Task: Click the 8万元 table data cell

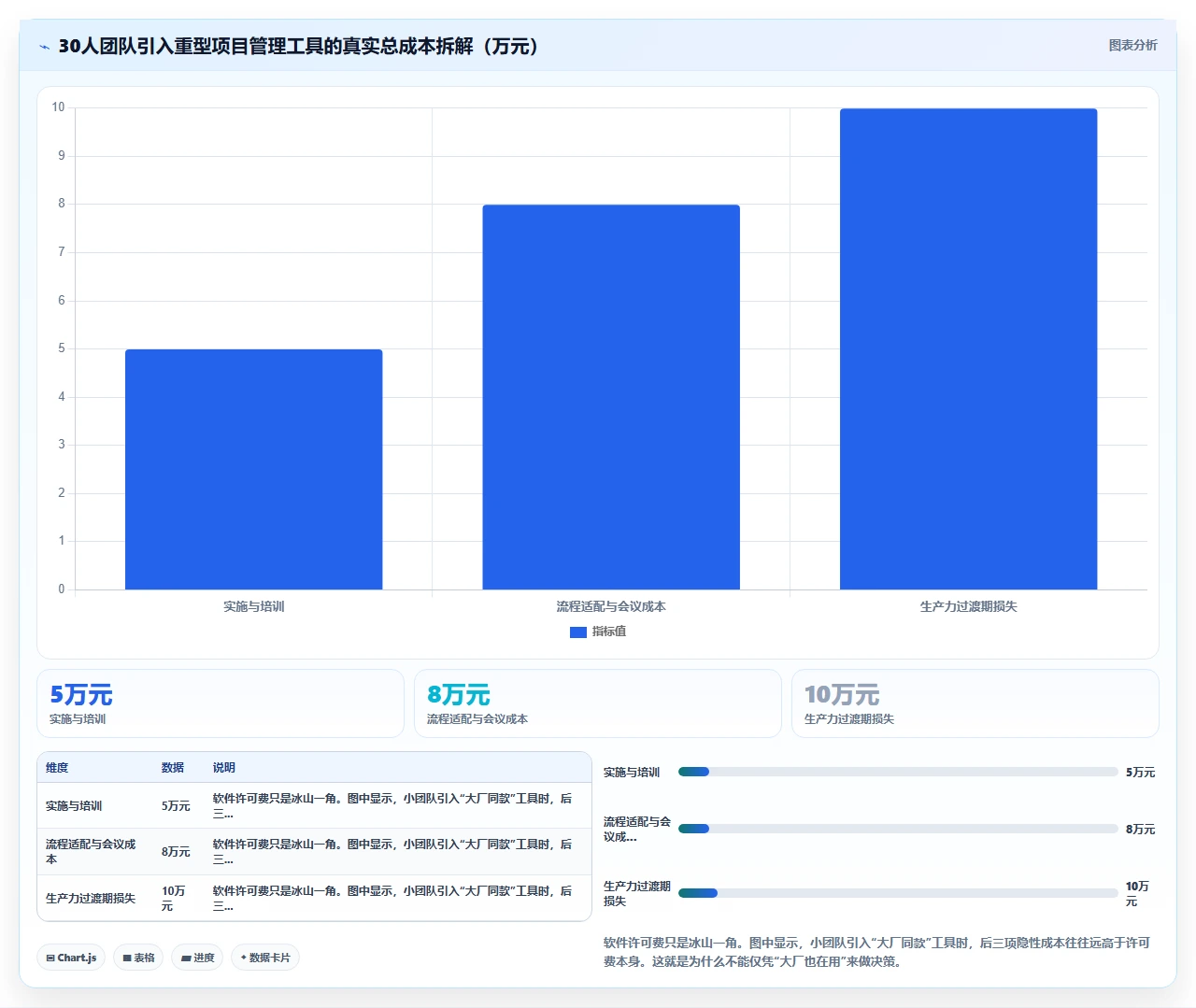Action: (176, 852)
